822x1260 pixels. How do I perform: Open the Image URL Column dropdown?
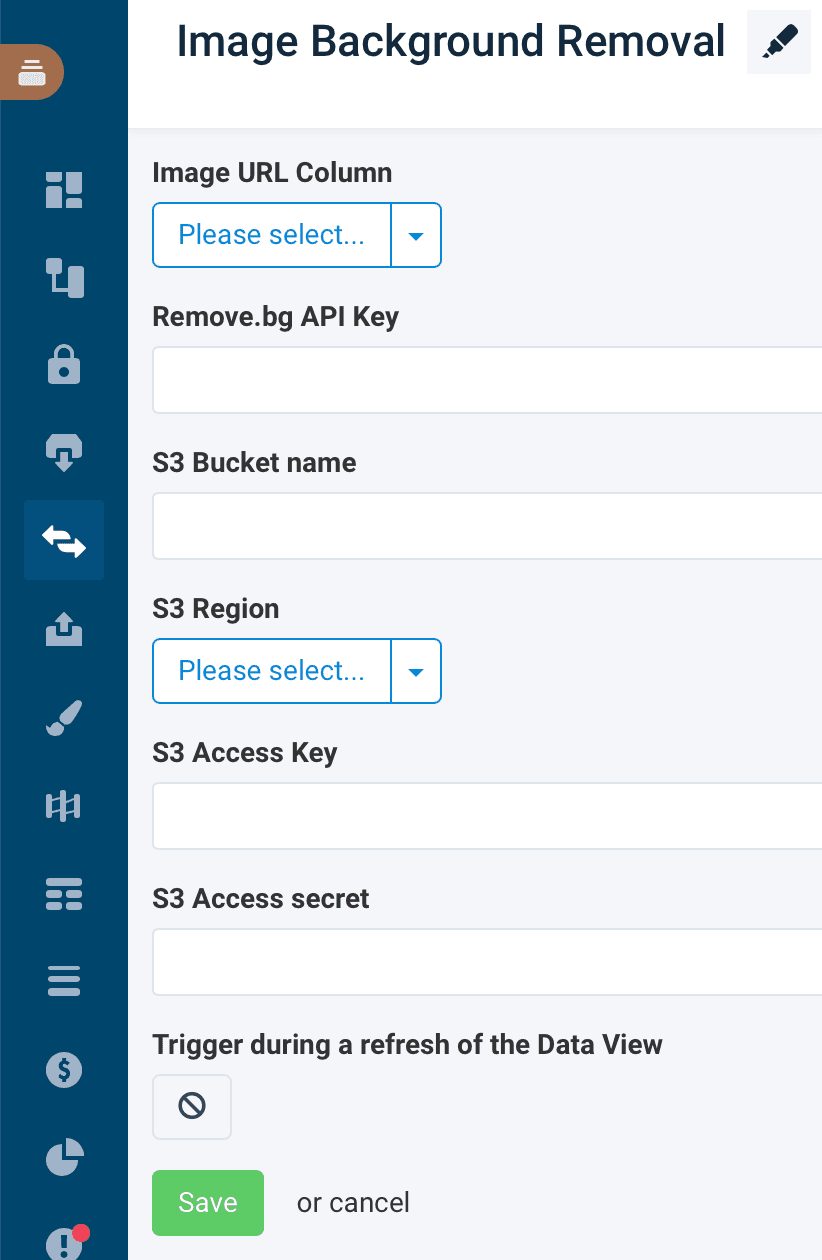[x=271, y=235]
